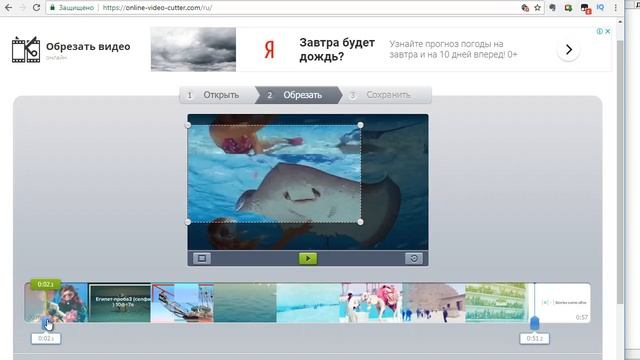Click the stingray video preview
Screen dimensions: 640x360
pos(308,182)
